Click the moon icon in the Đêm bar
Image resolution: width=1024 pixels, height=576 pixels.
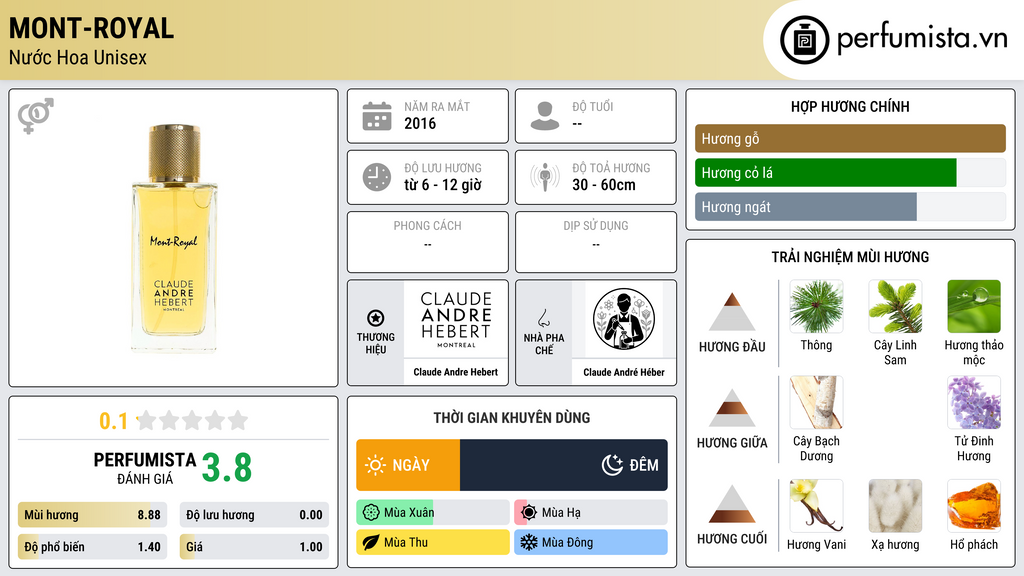coord(612,465)
